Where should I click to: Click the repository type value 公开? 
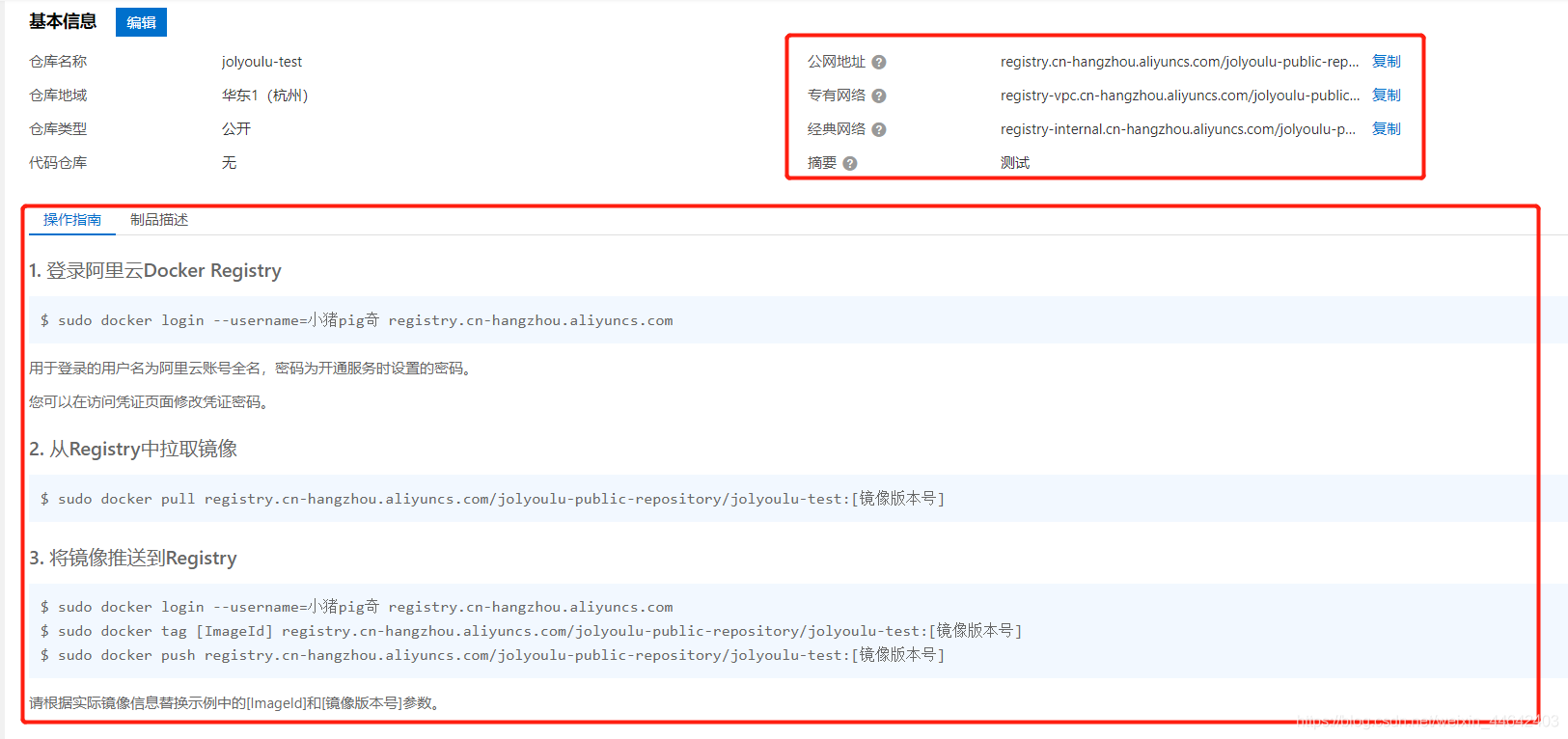(236, 129)
